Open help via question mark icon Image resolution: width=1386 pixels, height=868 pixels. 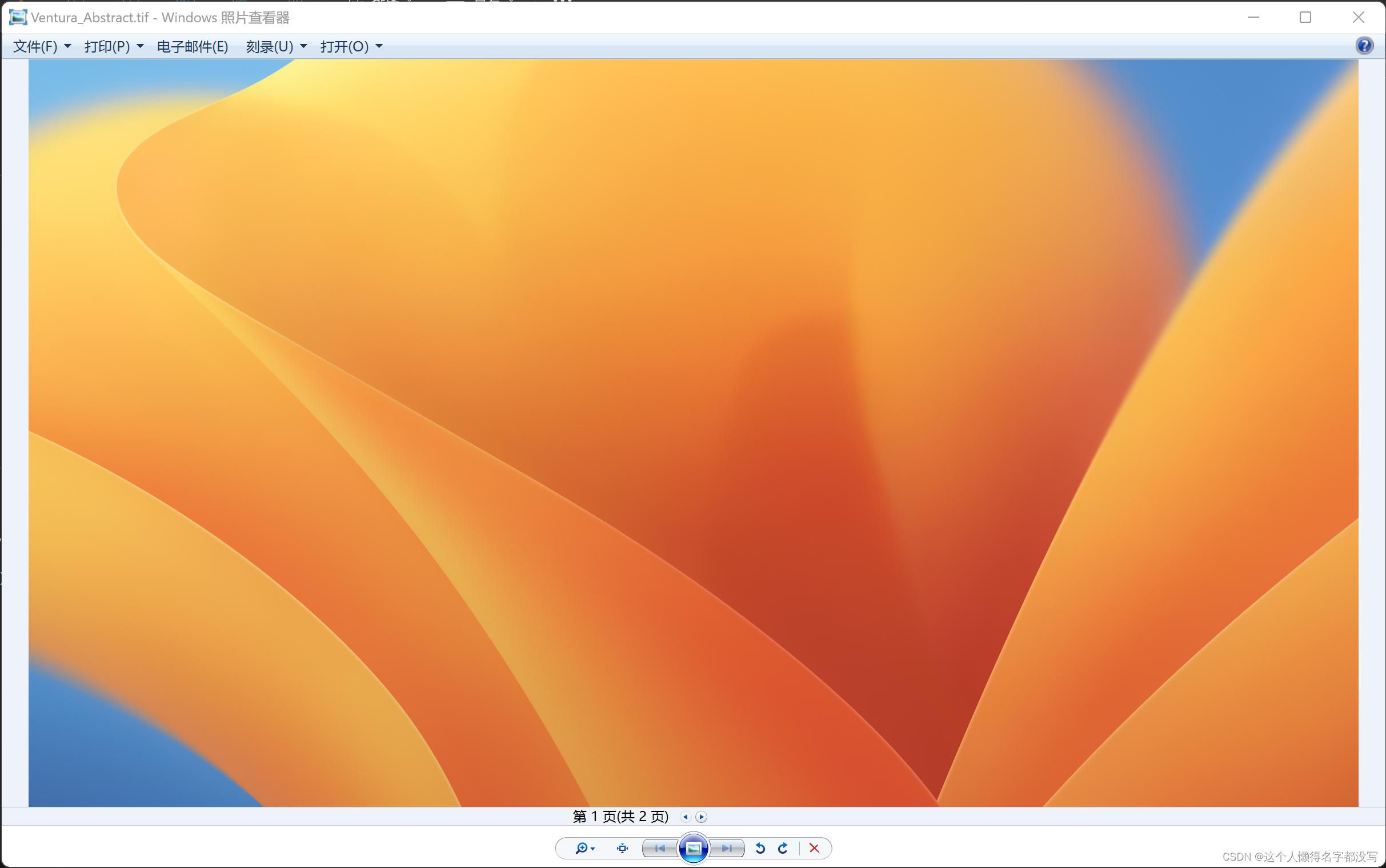(1364, 46)
